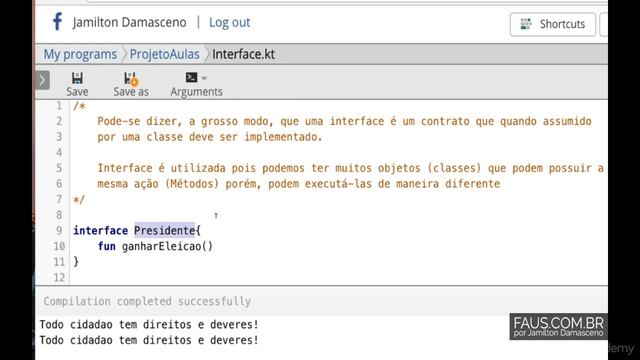The height and width of the screenshot is (360, 640).
Task: Click line number 9 in gutter
Action: 59,231
